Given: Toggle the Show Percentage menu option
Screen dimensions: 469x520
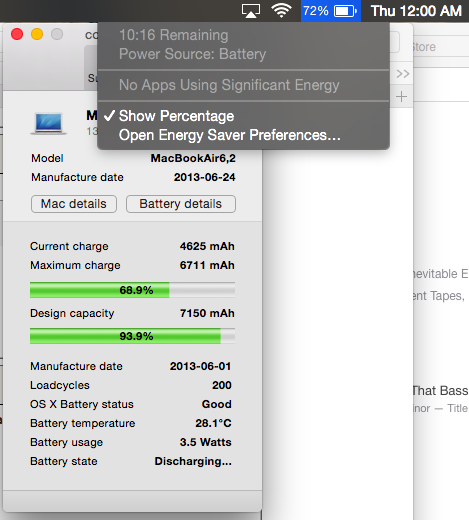Looking at the screenshot, I should tap(176, 116).
